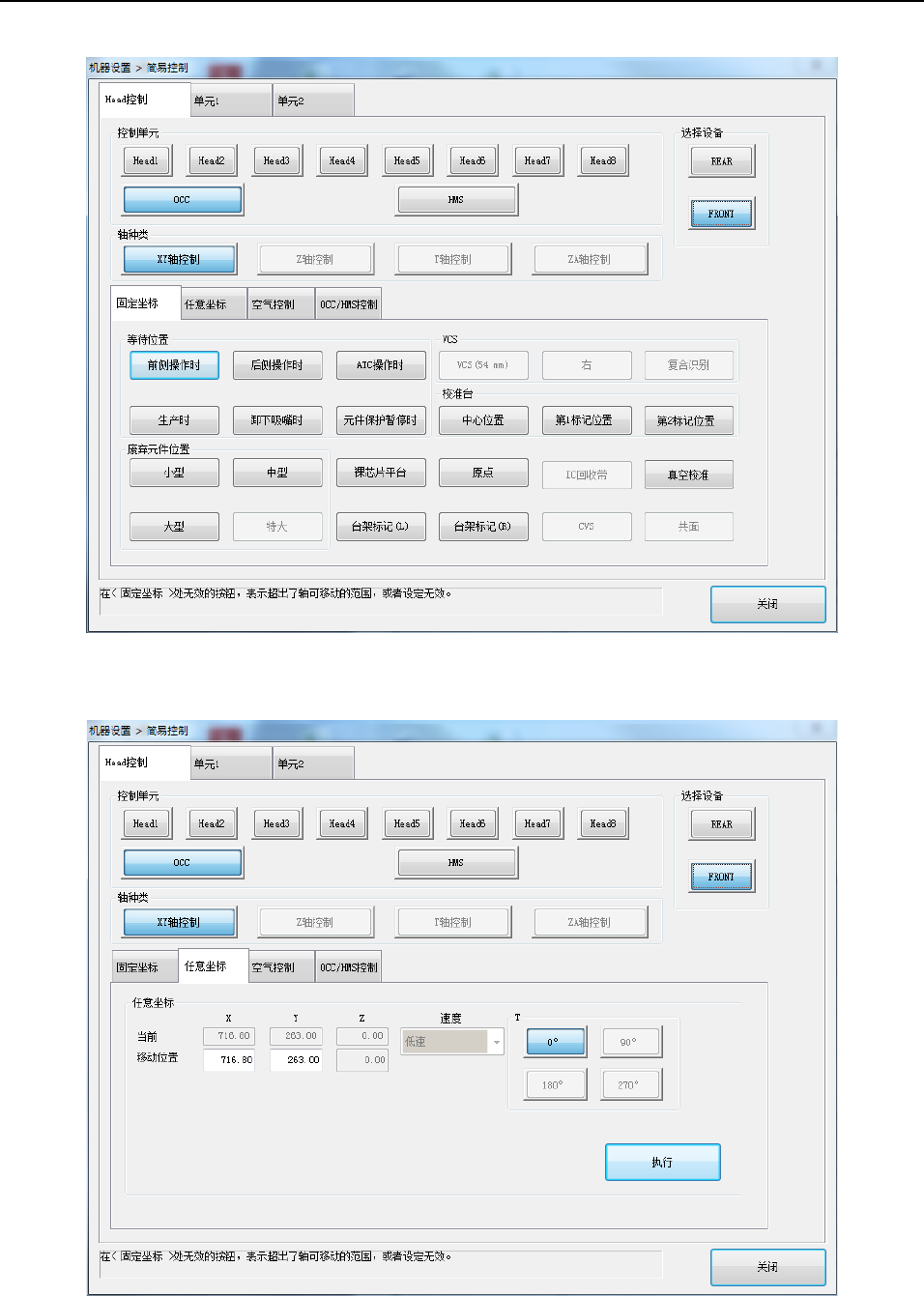Switch to 空气控制 tab in the 固定坐标 window
The width and height of the screenshot is (924, 1296).
pos(281,304)
